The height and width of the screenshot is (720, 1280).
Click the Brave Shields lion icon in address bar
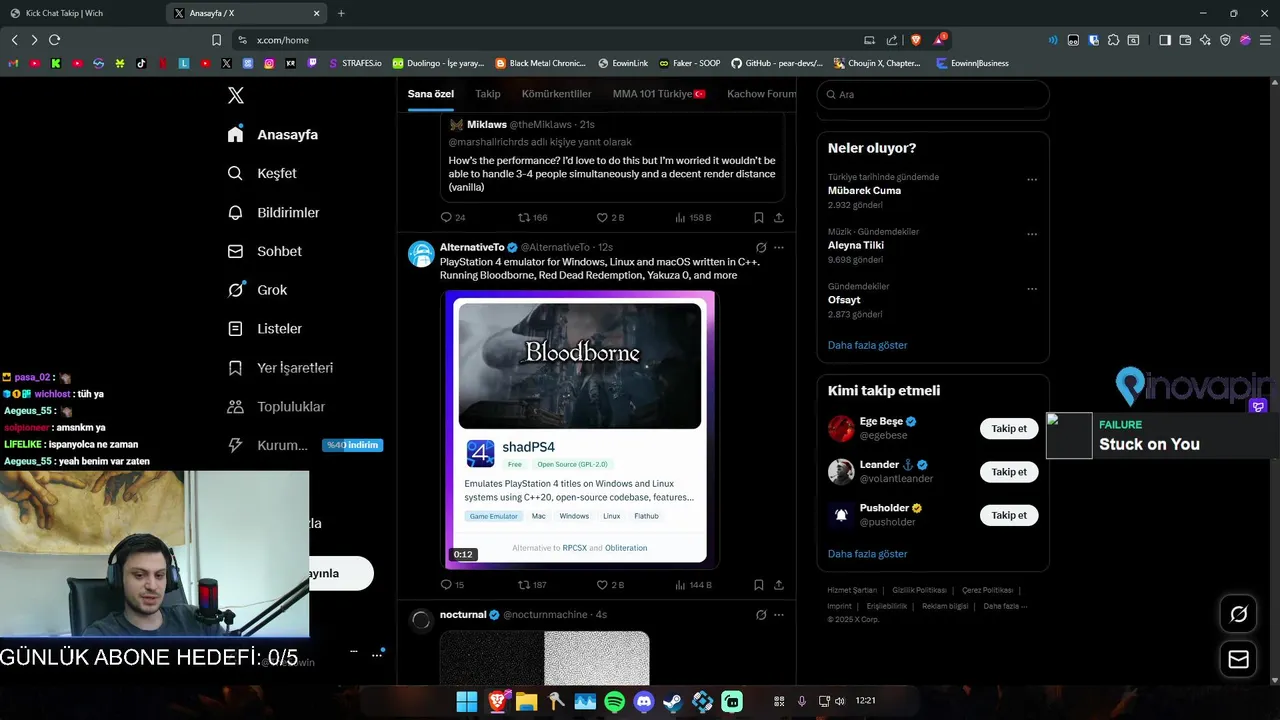[x=915, y=40]
